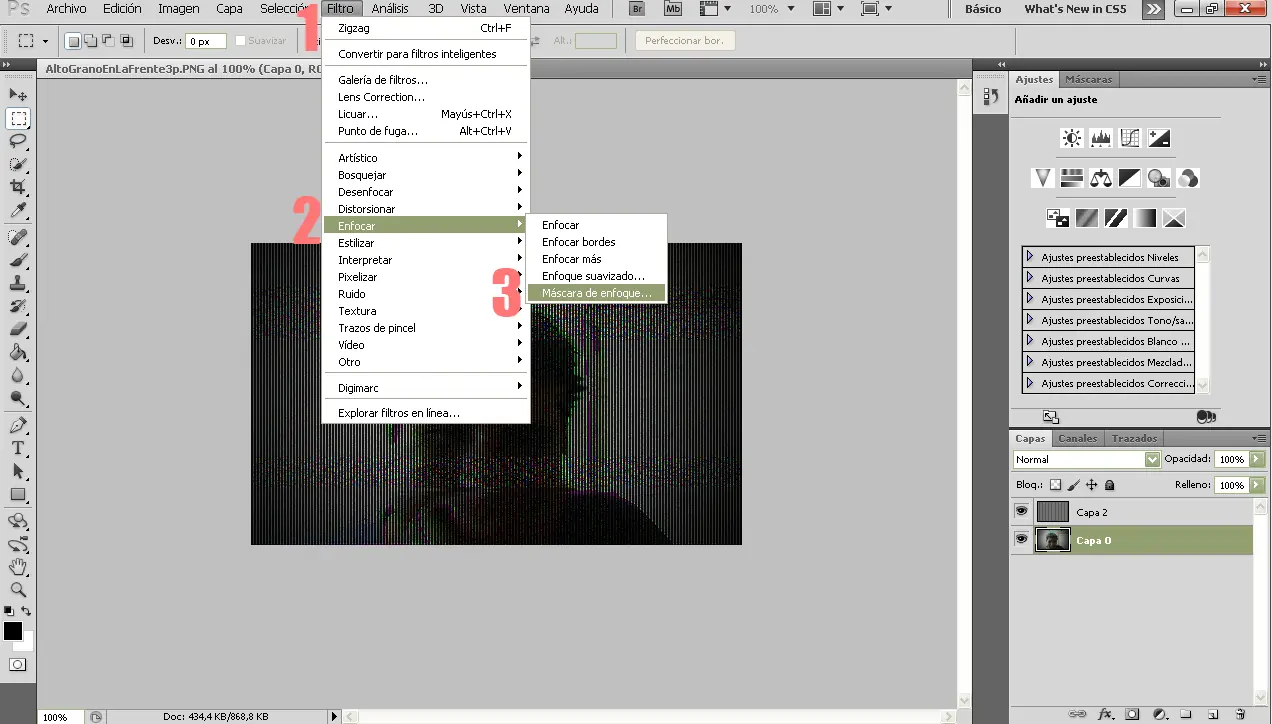Open the Capas panel options menu
1272x724 pixels.
coord(1258,438)
